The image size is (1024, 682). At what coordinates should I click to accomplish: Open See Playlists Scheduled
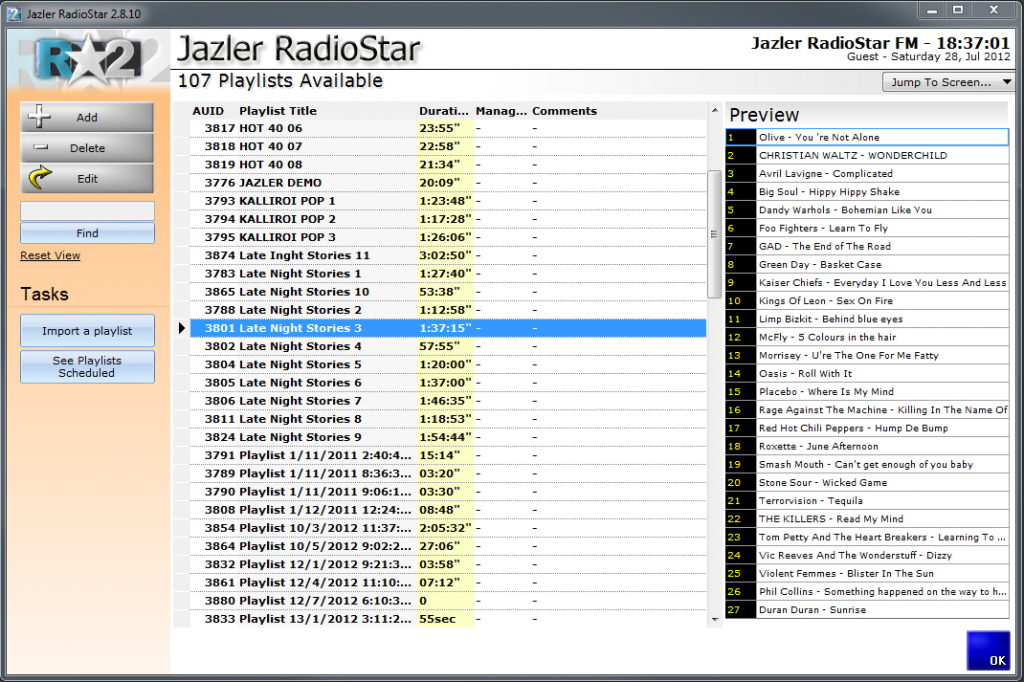tap(88, 366)
